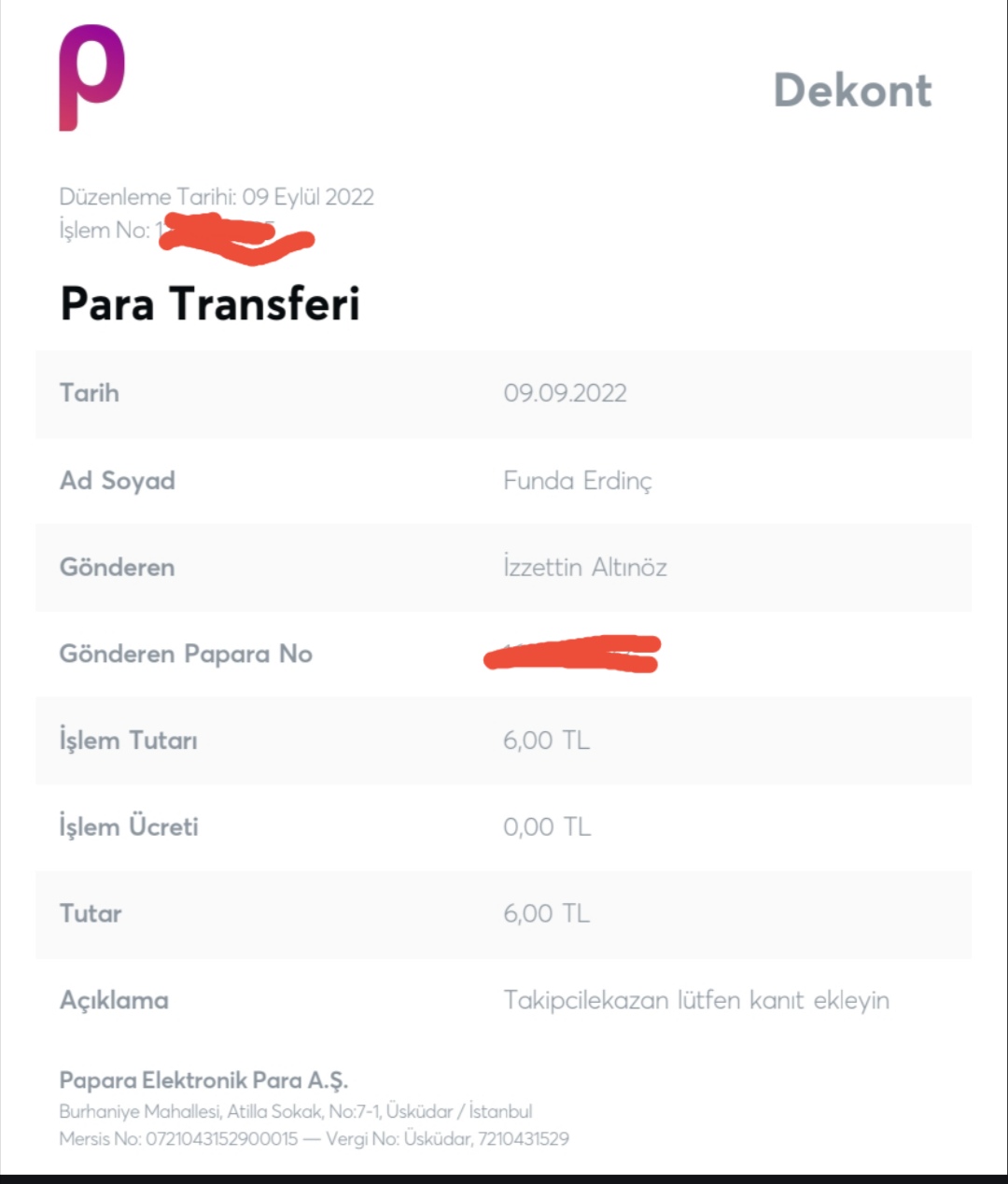Screen dimensions: 1008x1184
Task: Select the Mersis No footer line
Action: 314,1138
